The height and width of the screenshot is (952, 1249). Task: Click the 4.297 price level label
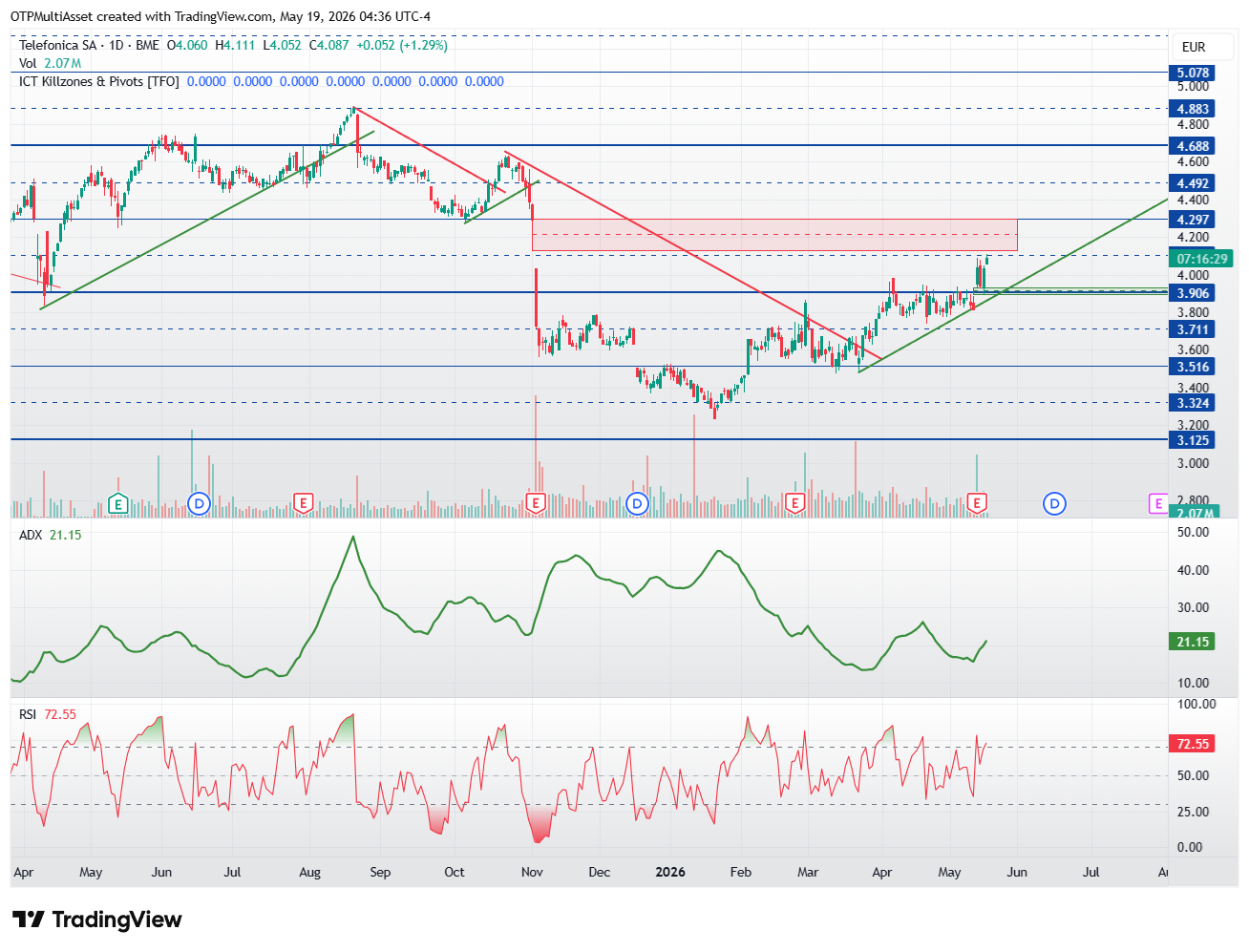(1193, 220)
